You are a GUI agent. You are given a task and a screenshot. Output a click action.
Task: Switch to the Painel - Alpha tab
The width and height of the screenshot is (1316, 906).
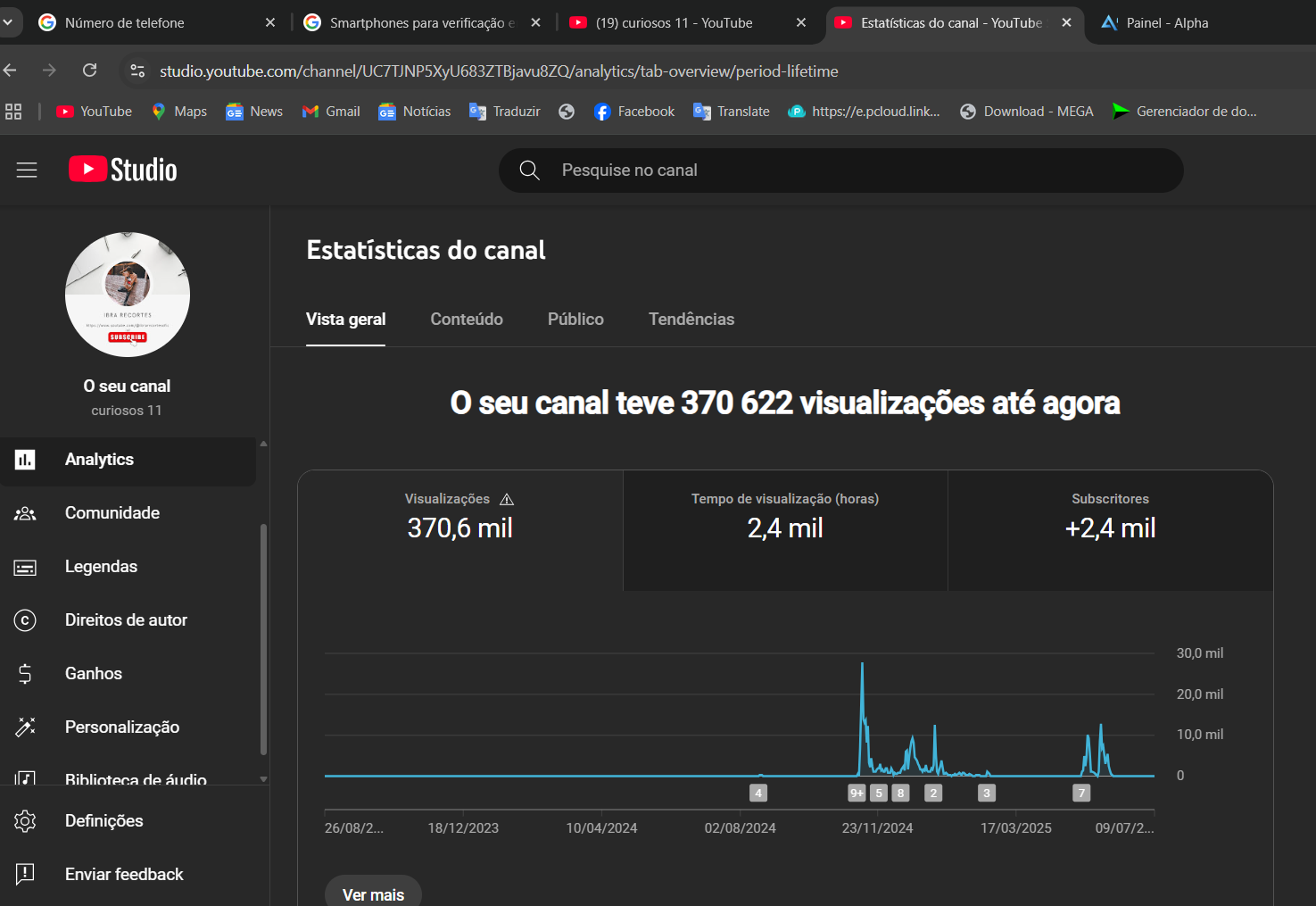[1167, 23]
